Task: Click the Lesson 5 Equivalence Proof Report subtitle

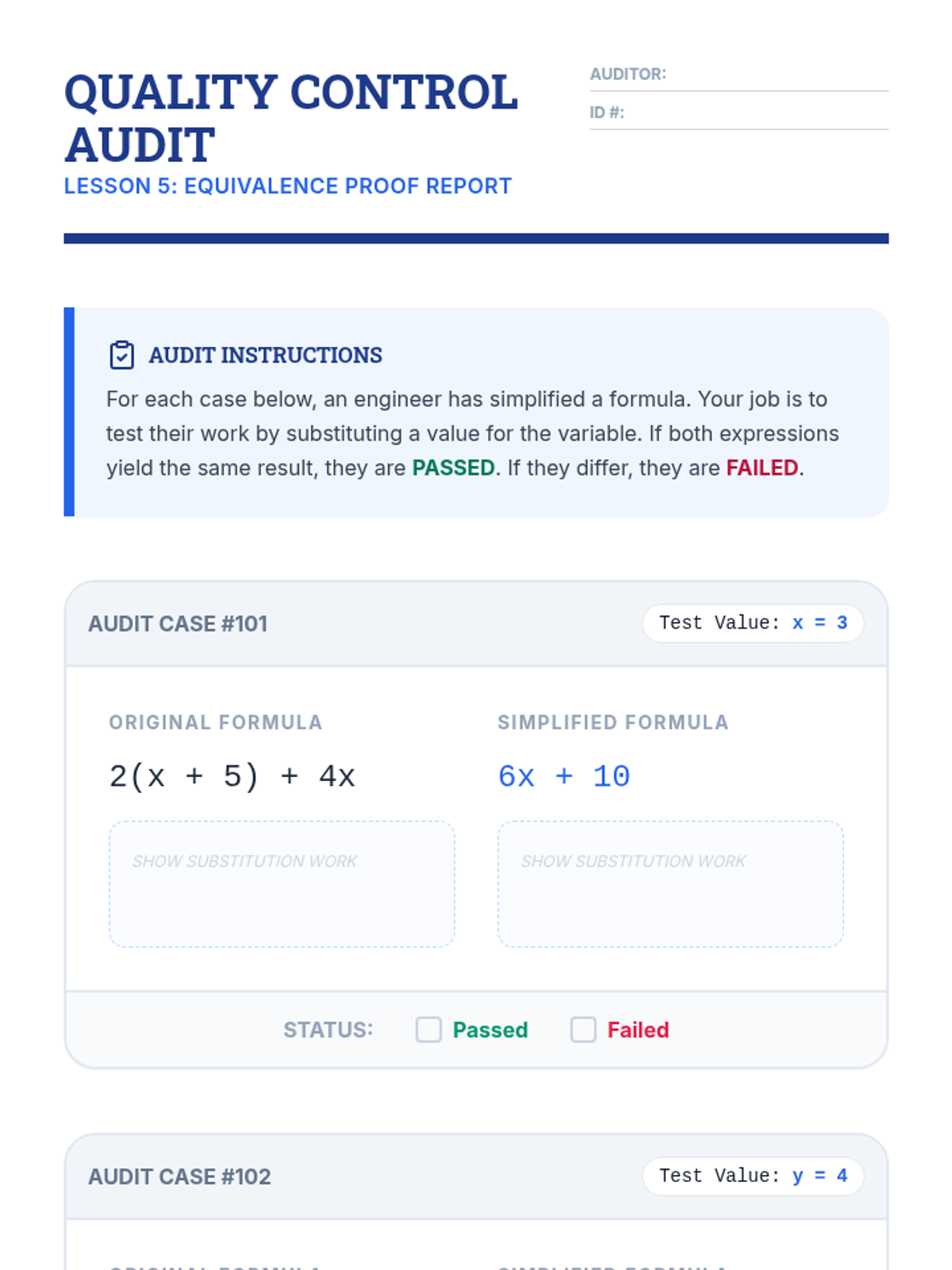Action: pyautogui.click(x=288, y=186)
